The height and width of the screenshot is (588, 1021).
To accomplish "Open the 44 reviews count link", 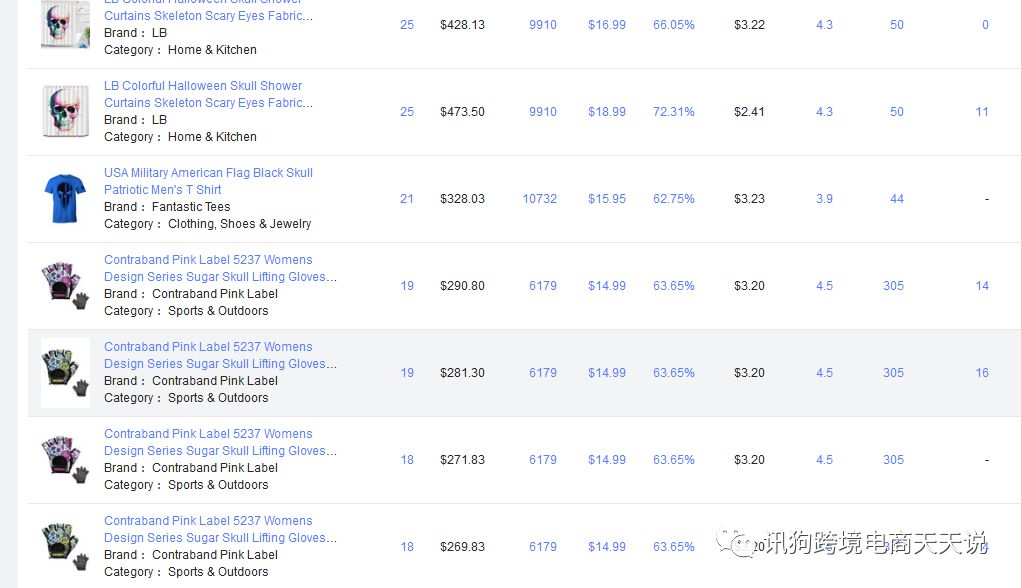I will pyautogui.click(x=897, y=199).
